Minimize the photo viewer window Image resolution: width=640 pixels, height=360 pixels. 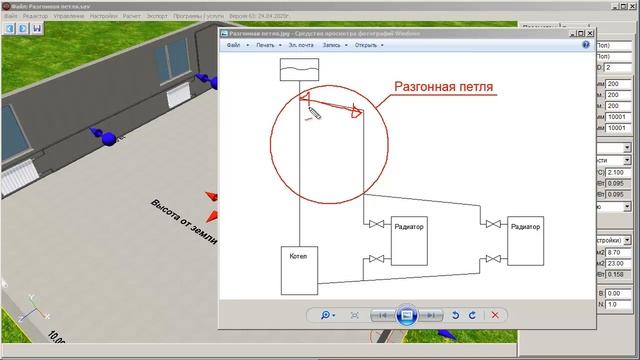tap(573, 33)
